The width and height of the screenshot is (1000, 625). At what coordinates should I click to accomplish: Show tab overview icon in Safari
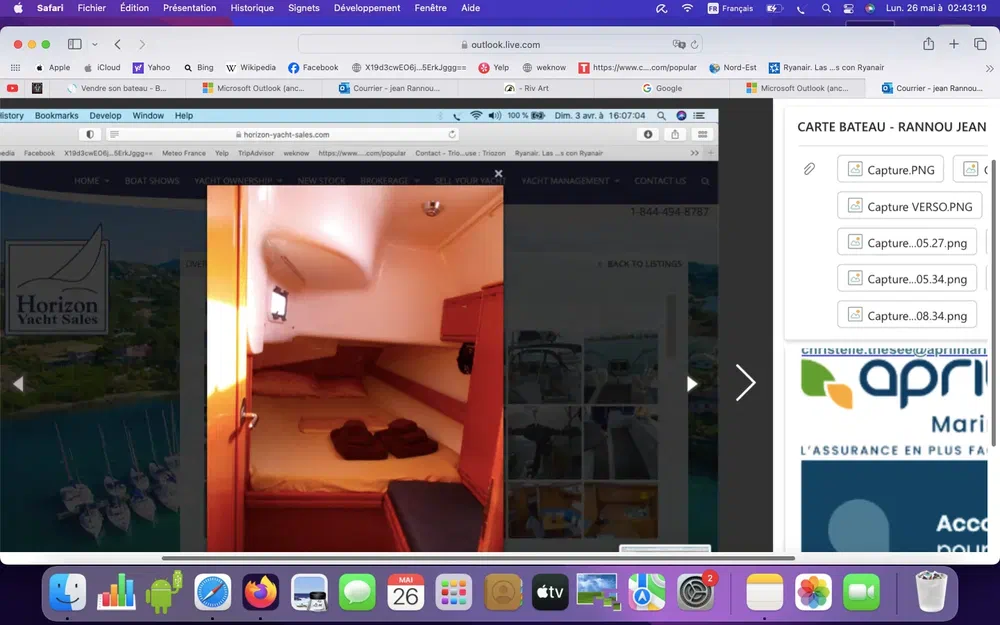click(x=980, y=44)
